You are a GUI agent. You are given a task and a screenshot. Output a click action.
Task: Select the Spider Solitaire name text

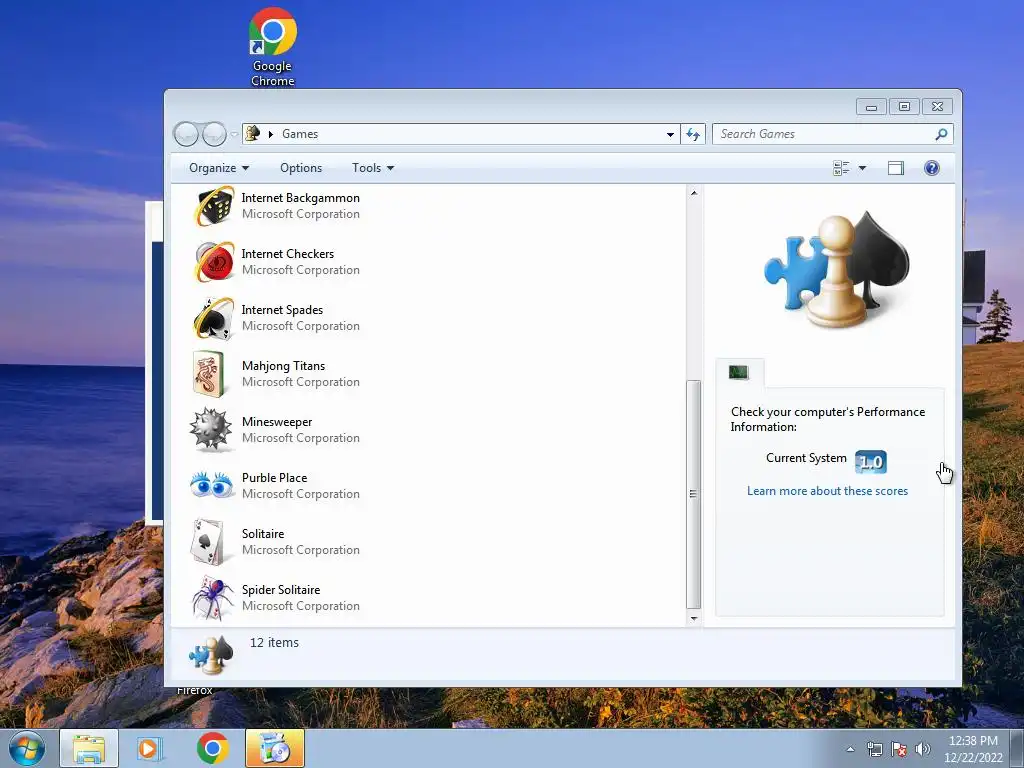(x=281, y=590)
